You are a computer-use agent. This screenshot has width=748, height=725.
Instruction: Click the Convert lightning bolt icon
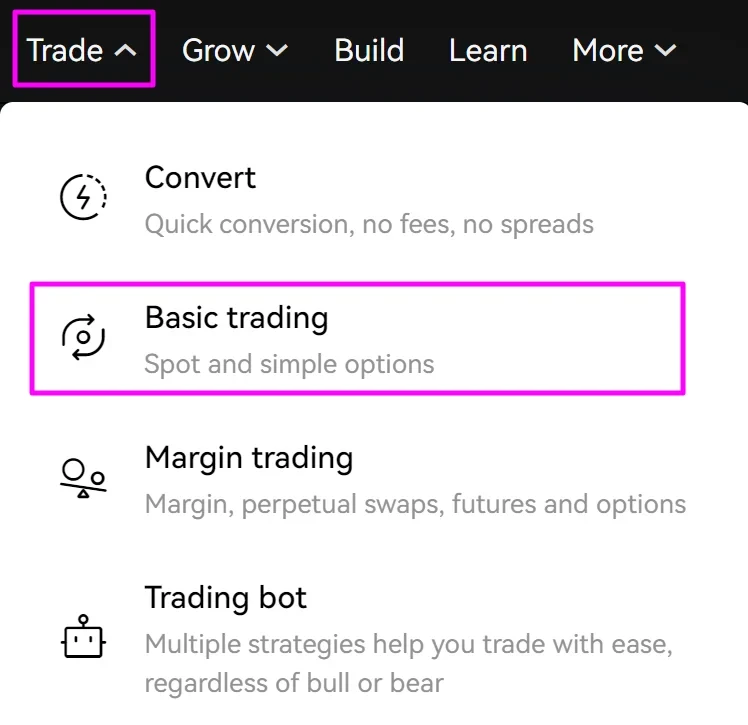point(84,197)
